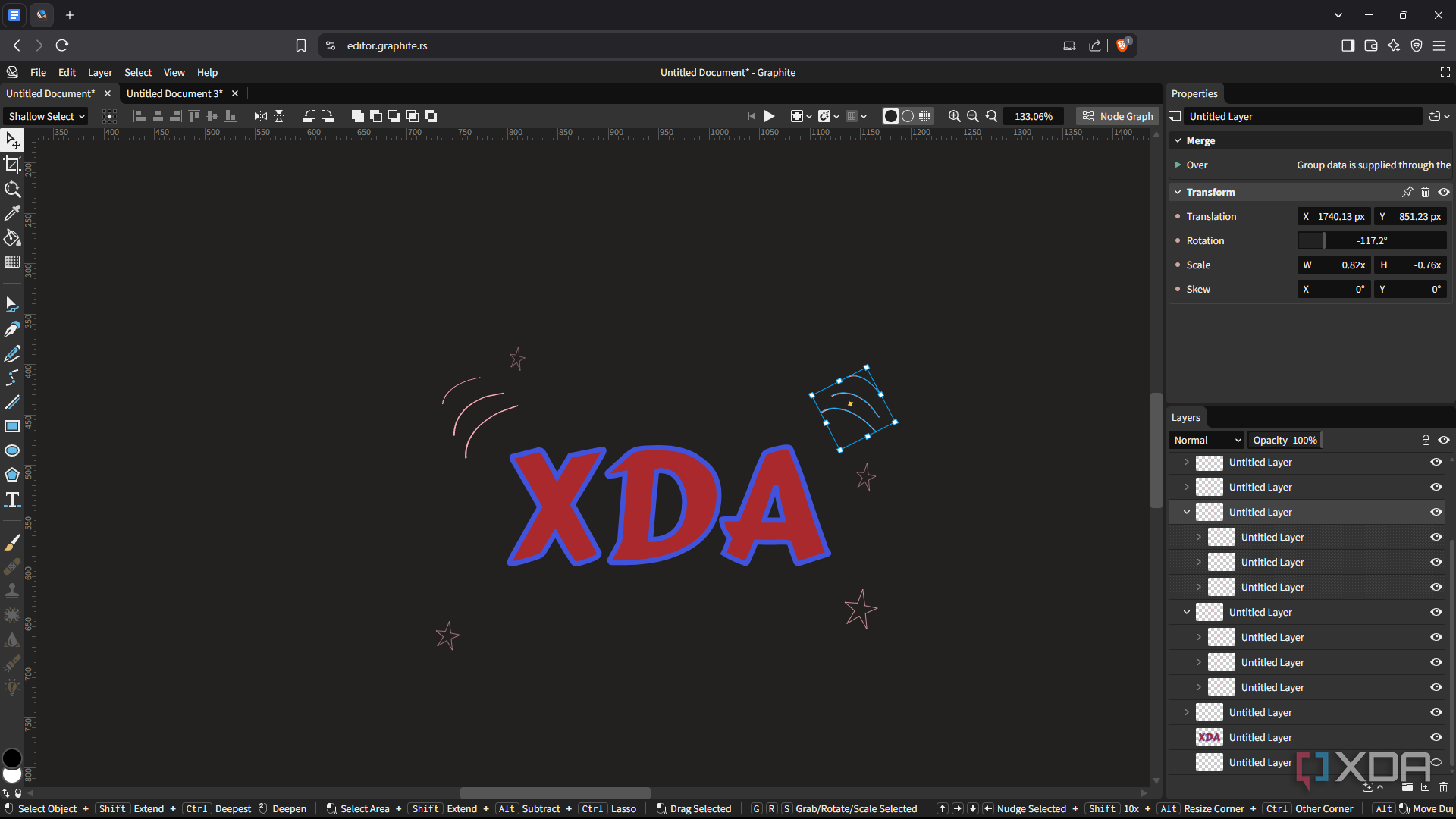Screen dimensions: 1456x819
Task: Select the Ellipse tool
Action: click(x=12, y=450)
